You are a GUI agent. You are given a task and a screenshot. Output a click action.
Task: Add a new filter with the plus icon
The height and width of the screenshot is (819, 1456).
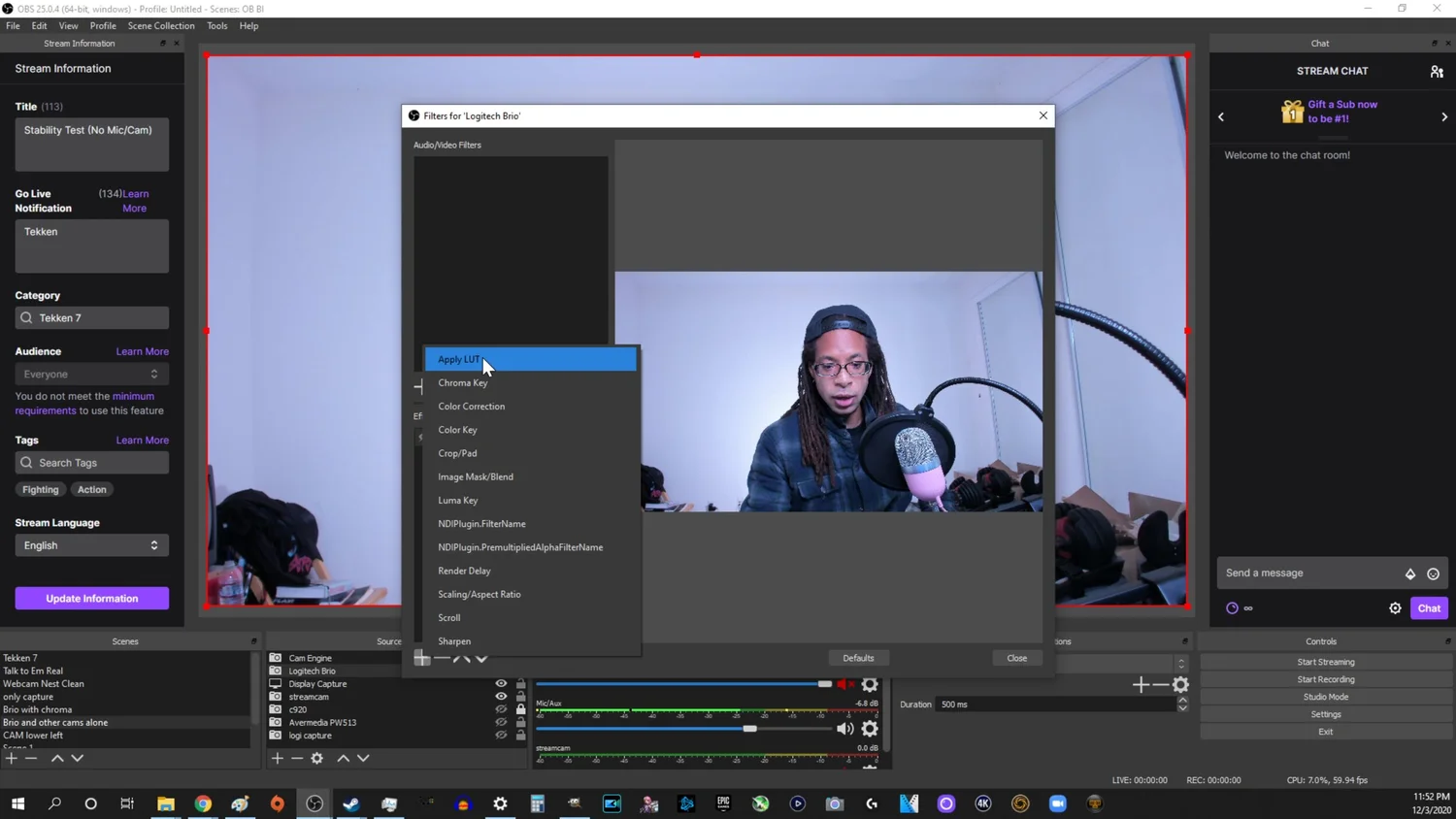423,658
